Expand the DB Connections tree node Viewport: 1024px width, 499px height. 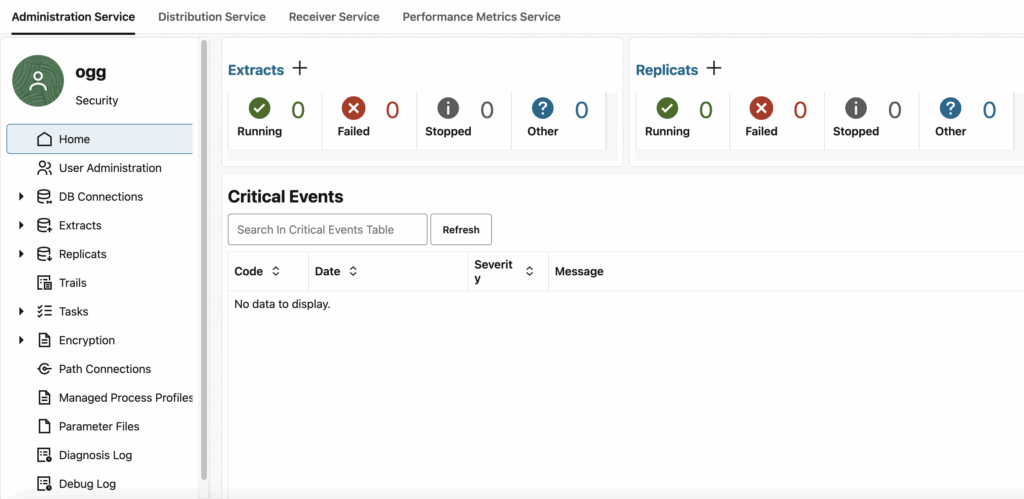coord(21,197)
